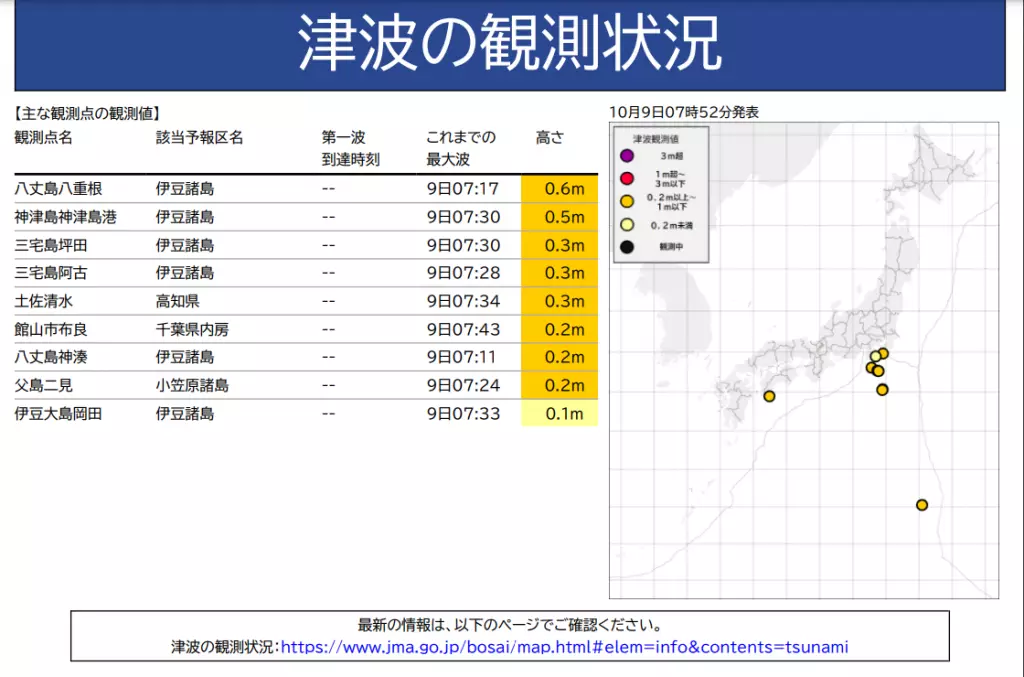The image size is (1024, 677).
Task: Click the pale yellow marker on the map
Action: click(x=875, y=356)
